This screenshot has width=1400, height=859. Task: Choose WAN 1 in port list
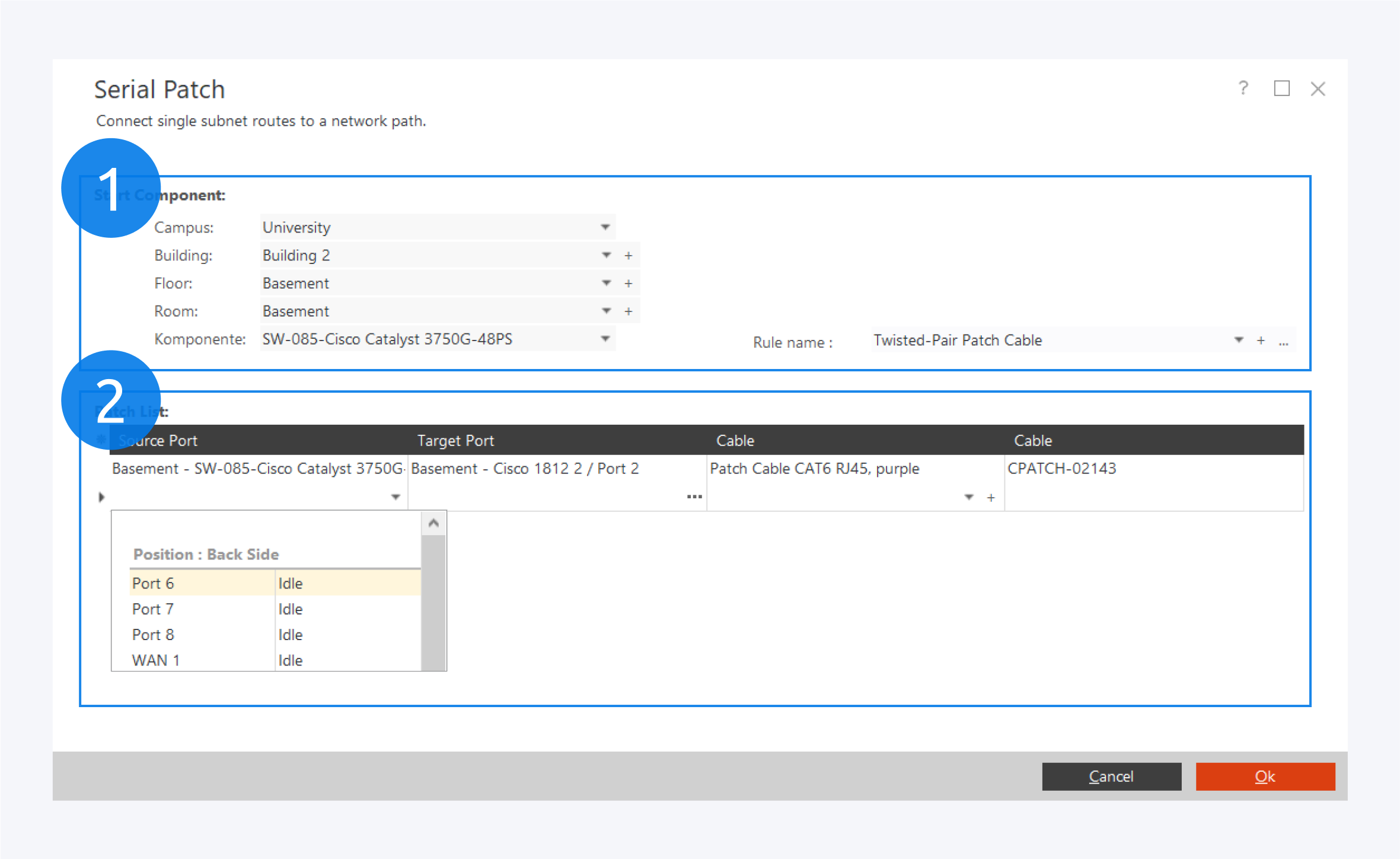click(x=155, y=660)
